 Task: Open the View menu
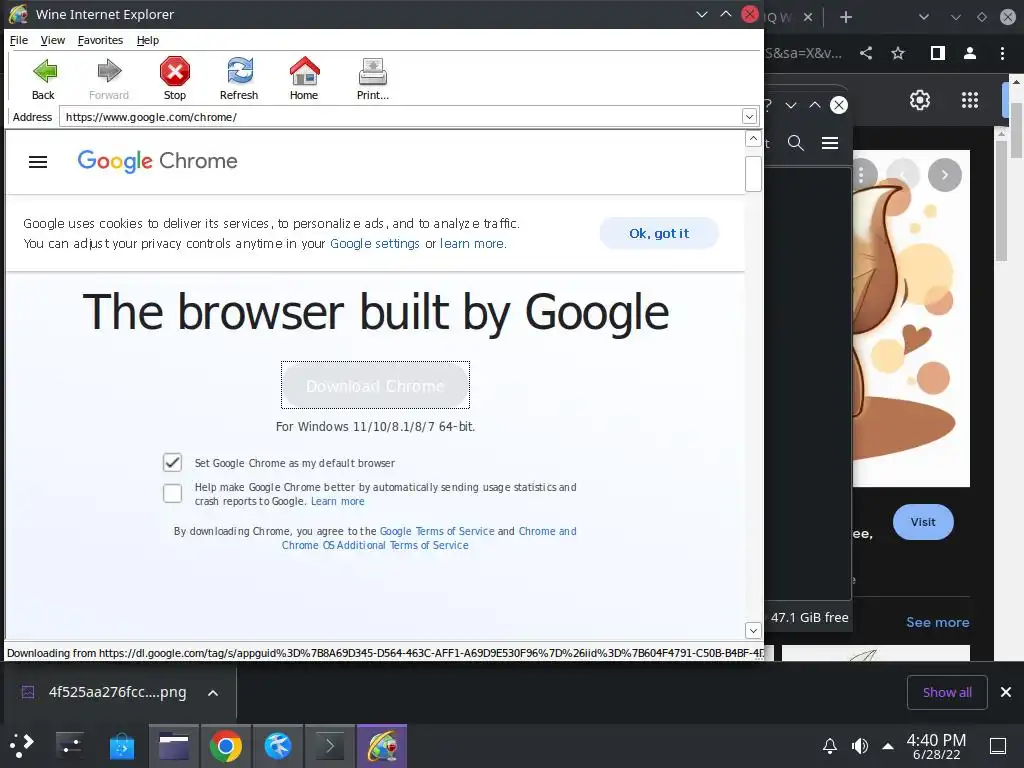point(53,40)
